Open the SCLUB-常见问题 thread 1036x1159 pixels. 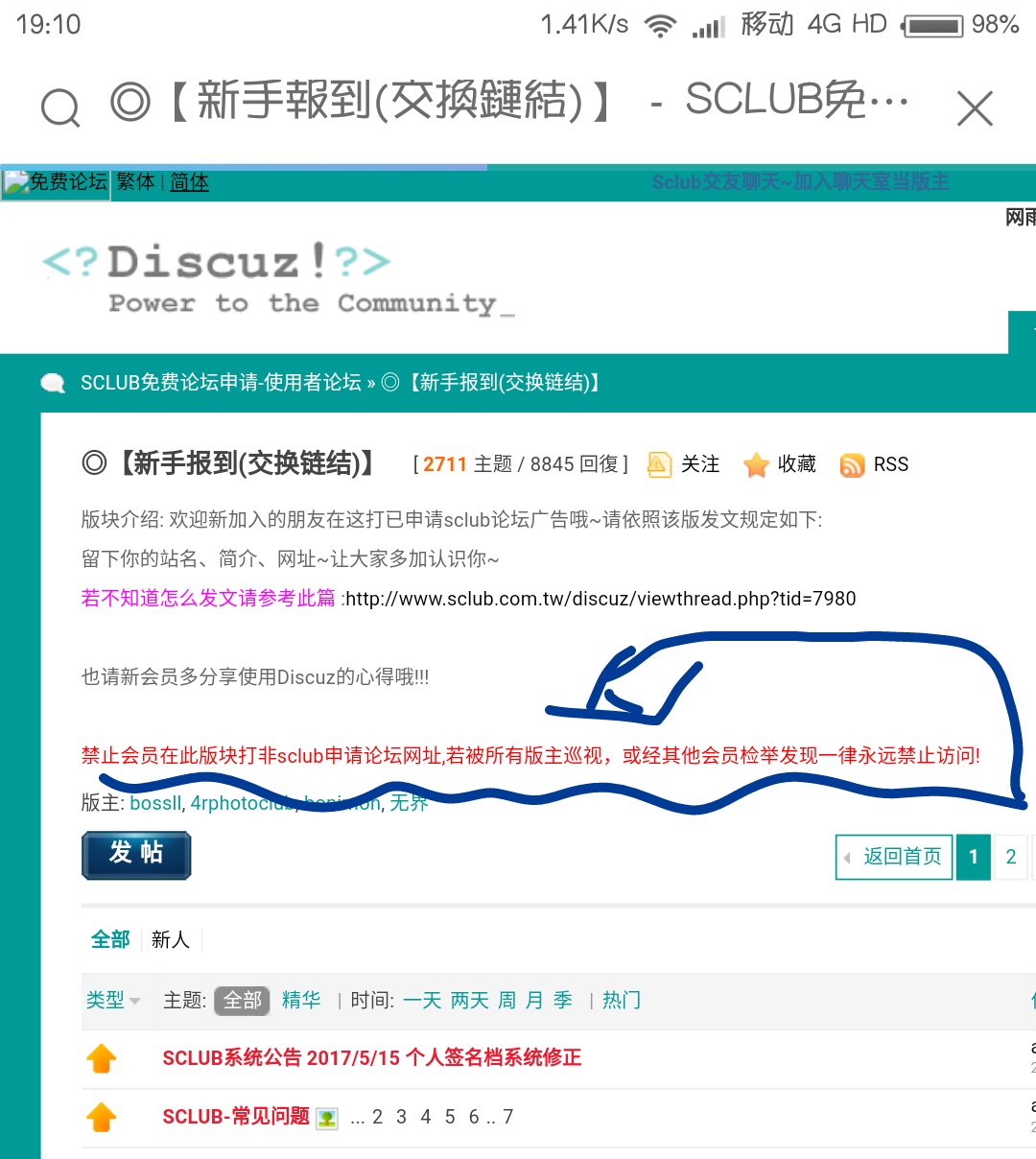[x=236, y=1117]
